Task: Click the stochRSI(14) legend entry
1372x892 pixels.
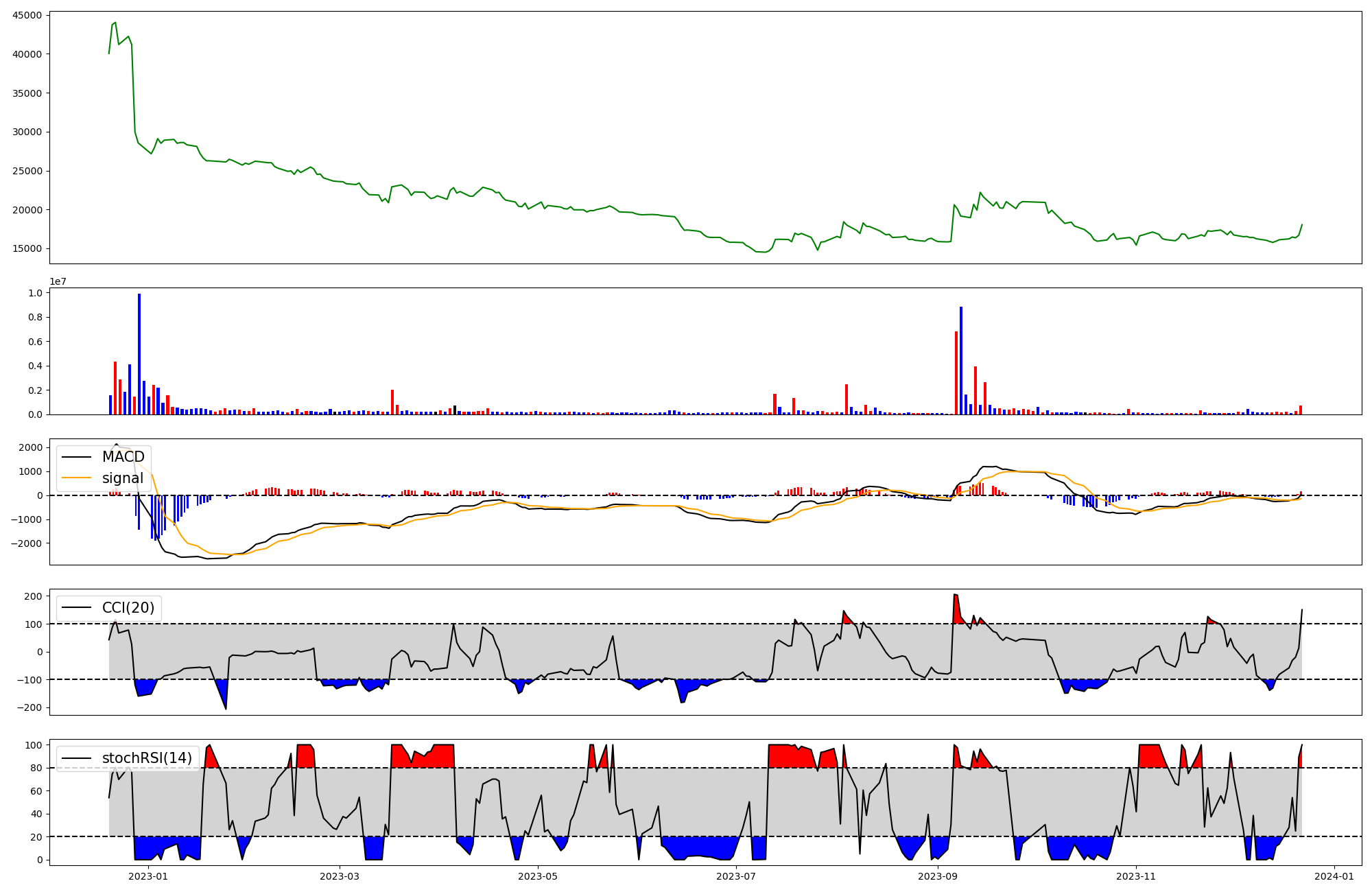Action: [147, 758]
